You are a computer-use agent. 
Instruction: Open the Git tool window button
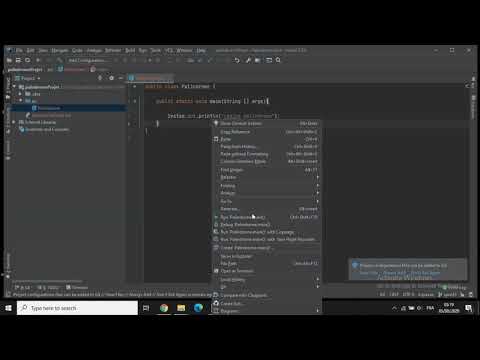(22, 287)
